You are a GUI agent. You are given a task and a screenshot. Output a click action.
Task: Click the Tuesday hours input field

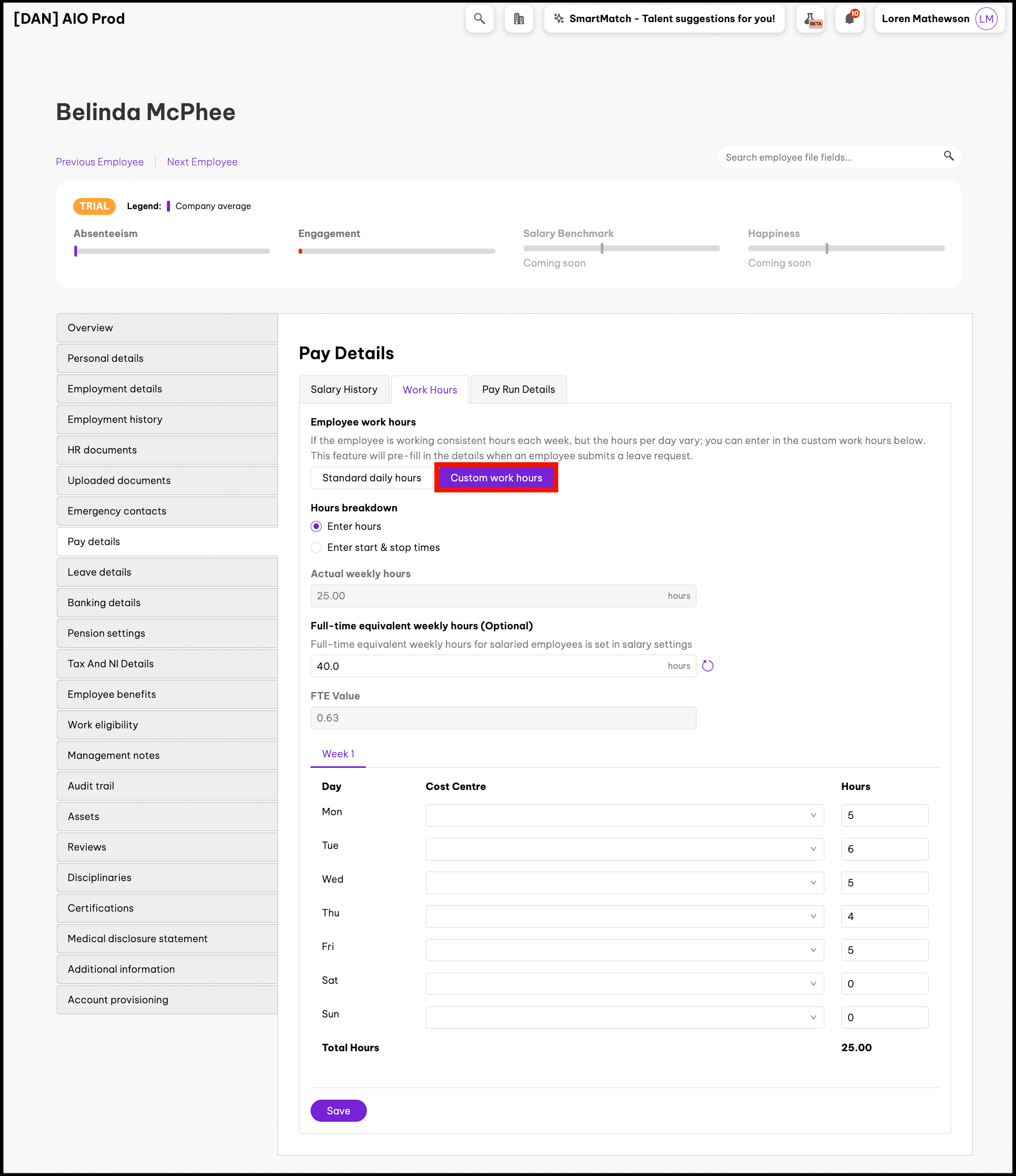point(884,849)
